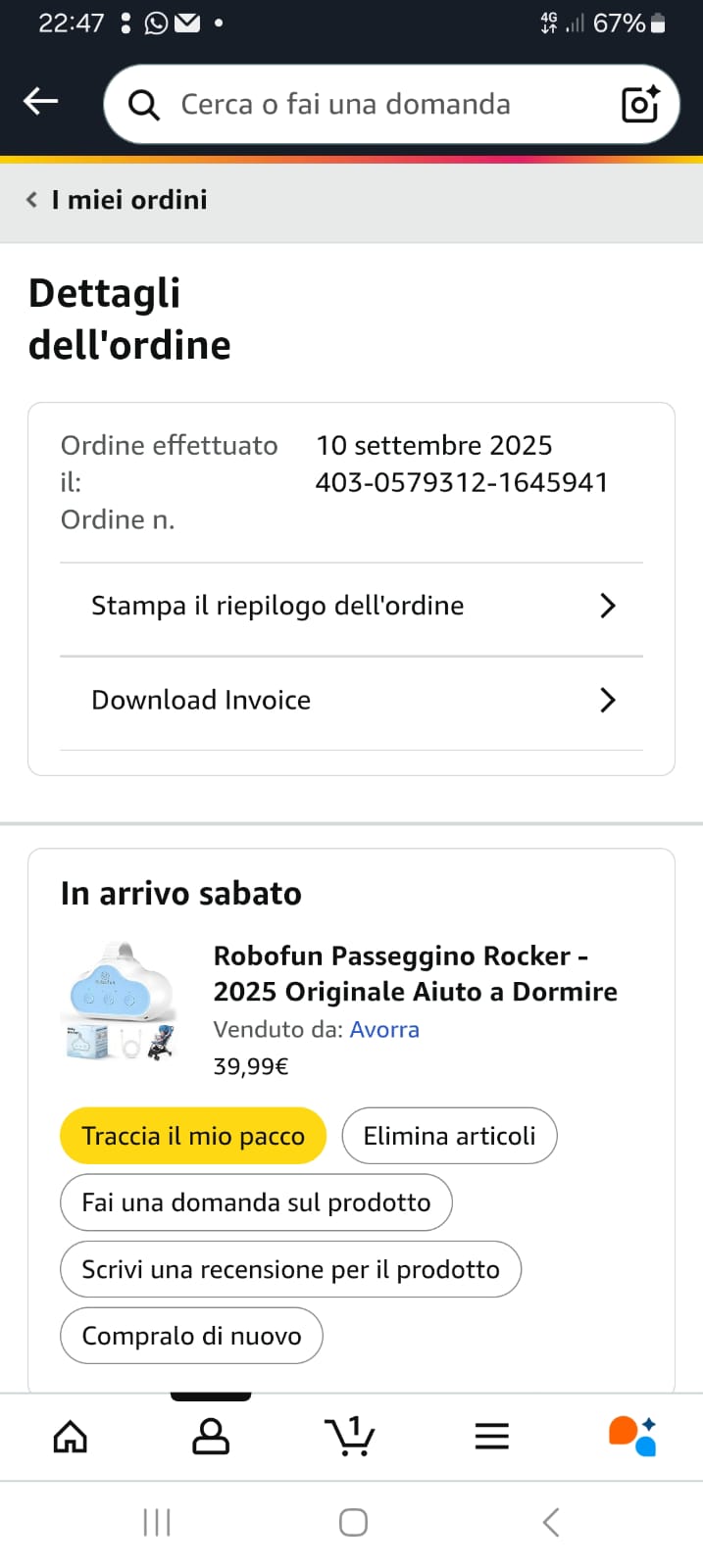Tap Android home navigation button
The width and height of the screenshot is (703, 1568).
[353, 1522]
